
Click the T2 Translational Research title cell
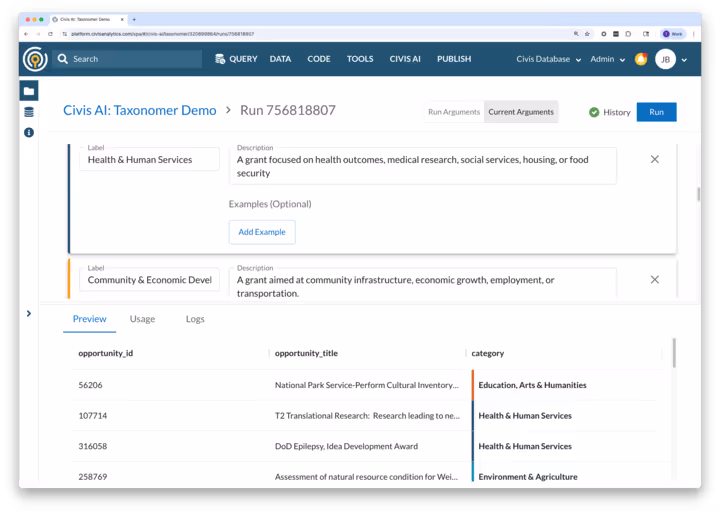tap(367, 416)
